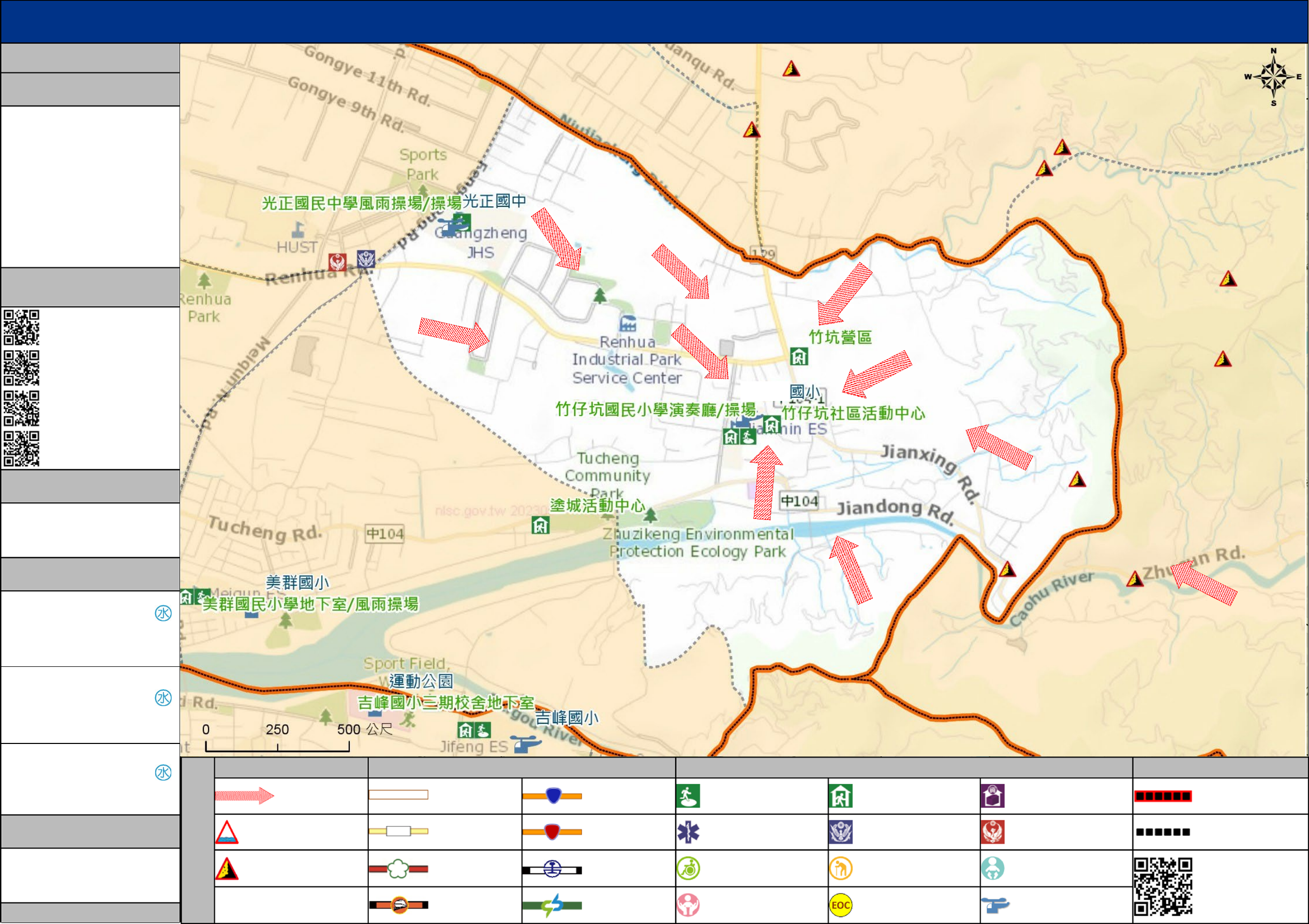Screen dimensions: 1309x924
Task: Click the Renhua Park label
Action: [x=204, y=308]
